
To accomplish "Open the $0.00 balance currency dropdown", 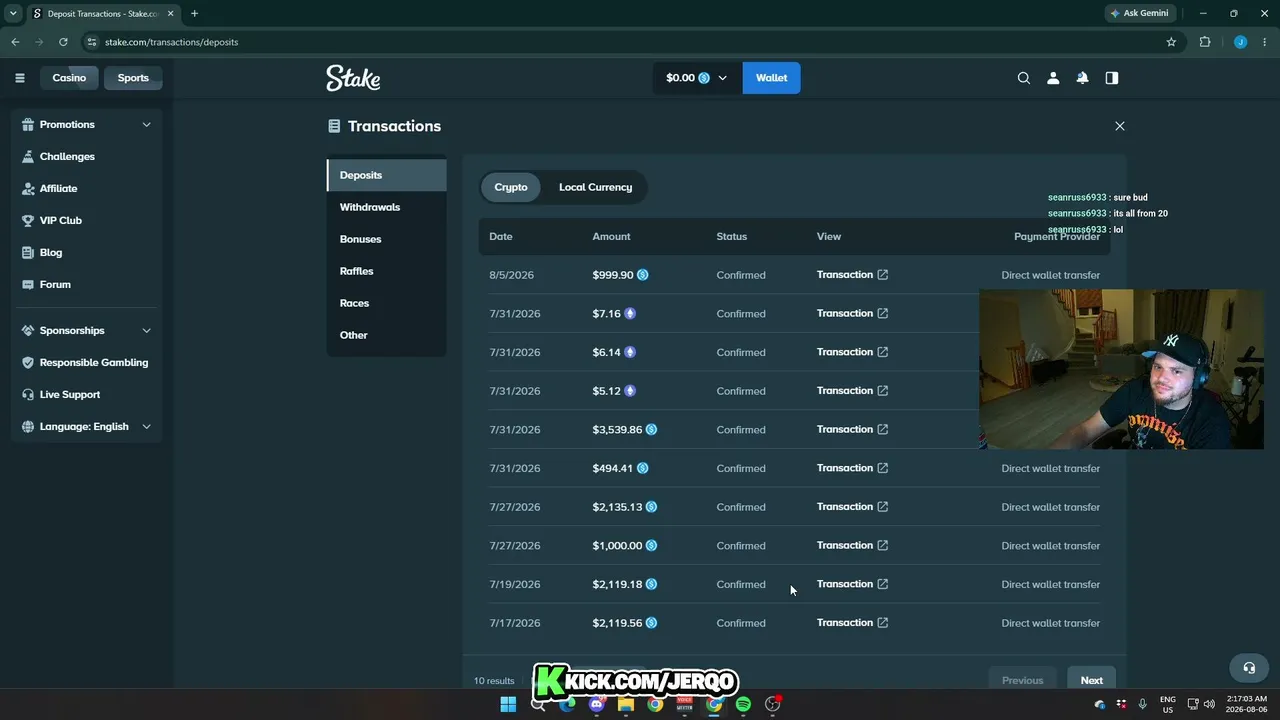I will point(697,78).
